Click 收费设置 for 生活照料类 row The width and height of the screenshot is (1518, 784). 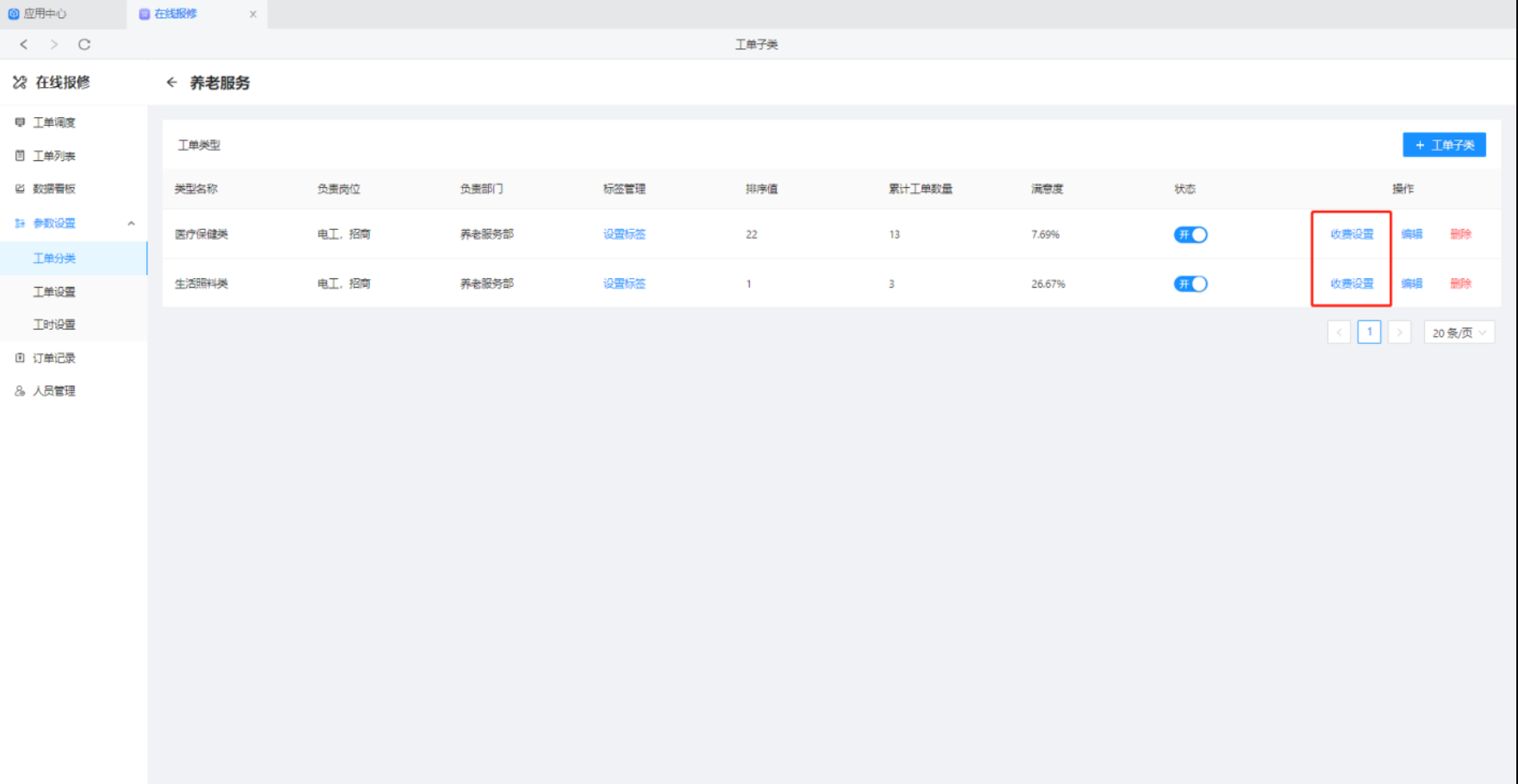pyautogui.click(x=1352, y=283)
